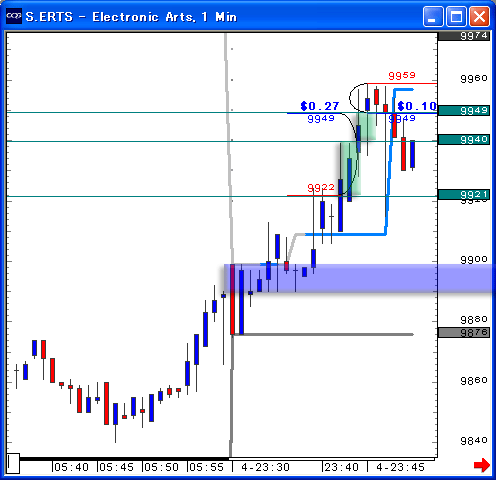496x480 pixels.
Task: Click the 9840 price scale label
Action: (x=474, y=441)
